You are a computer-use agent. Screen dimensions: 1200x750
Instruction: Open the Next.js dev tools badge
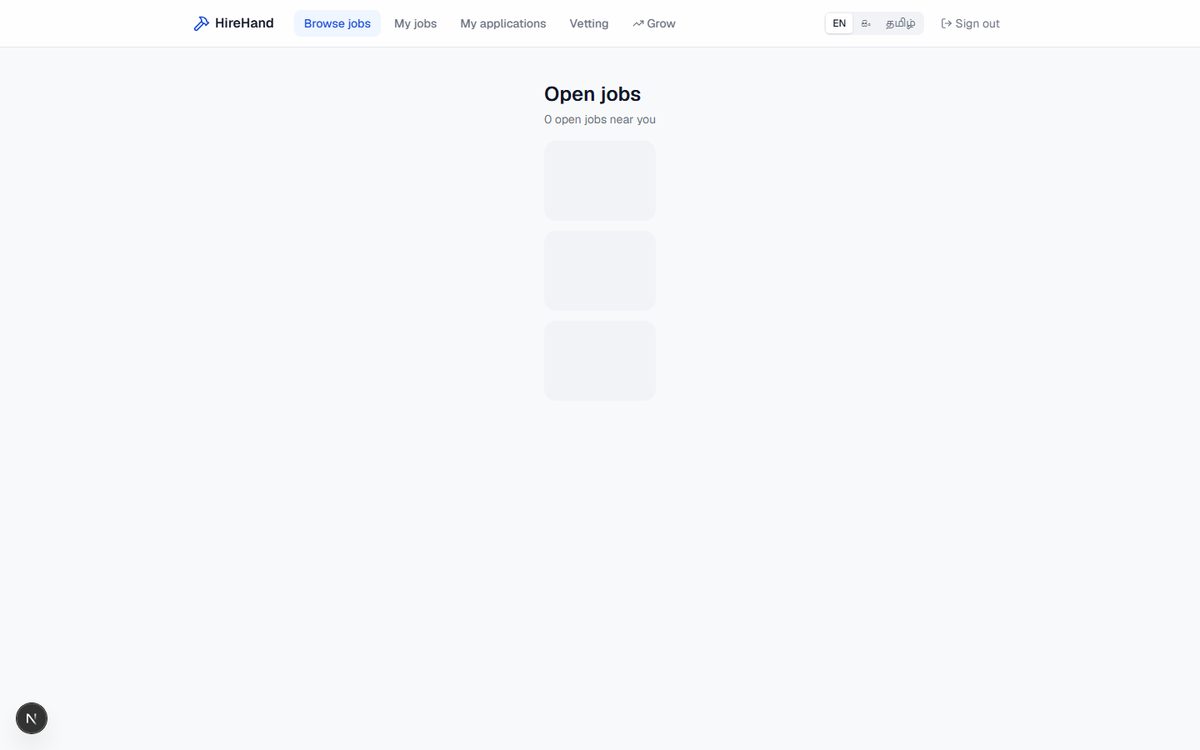pyautogui.click(x=32, y=718)
